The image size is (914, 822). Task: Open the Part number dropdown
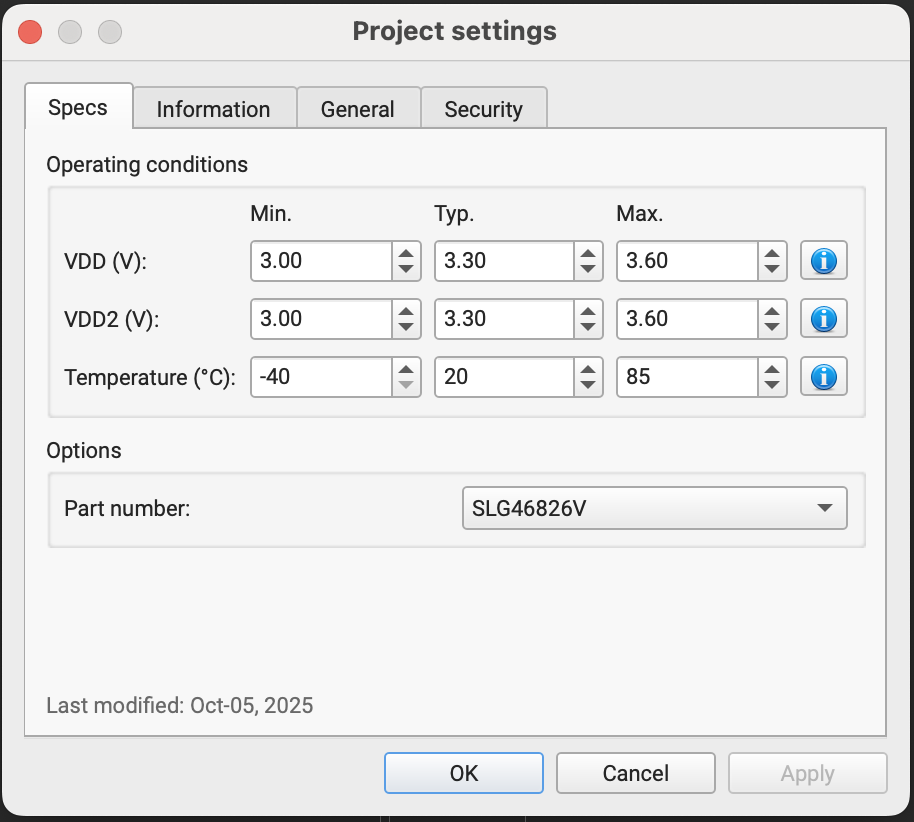654,508
